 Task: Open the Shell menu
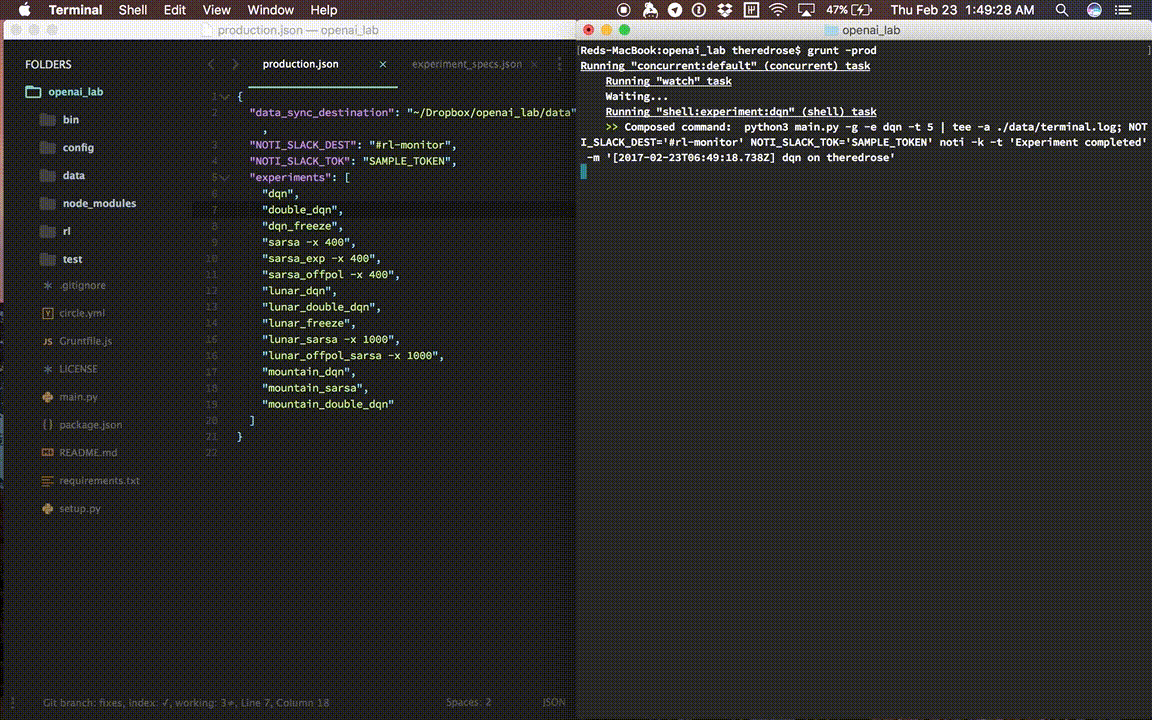click(x=133, y=10)
